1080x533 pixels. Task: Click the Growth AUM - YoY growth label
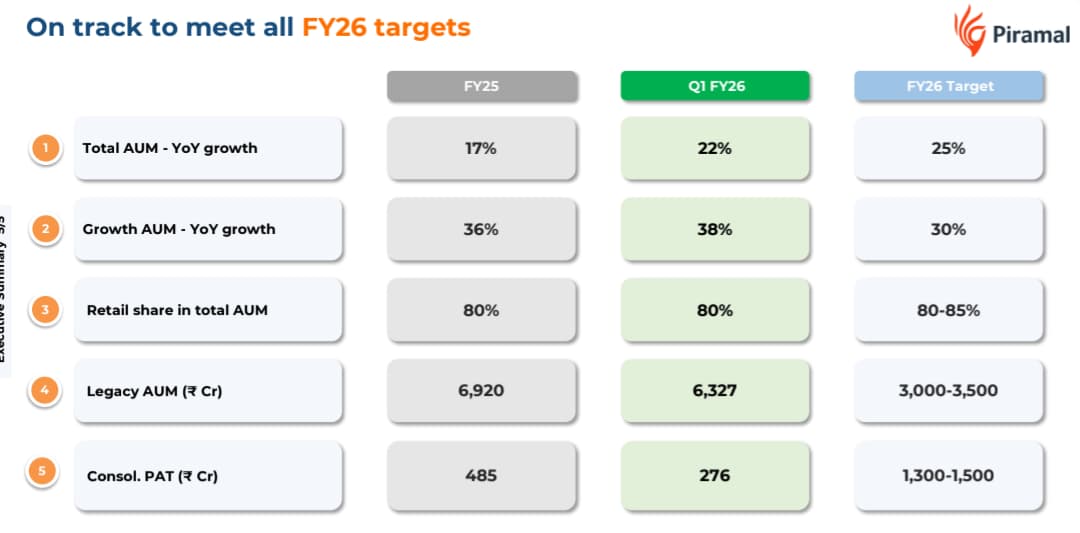point(179,229)
